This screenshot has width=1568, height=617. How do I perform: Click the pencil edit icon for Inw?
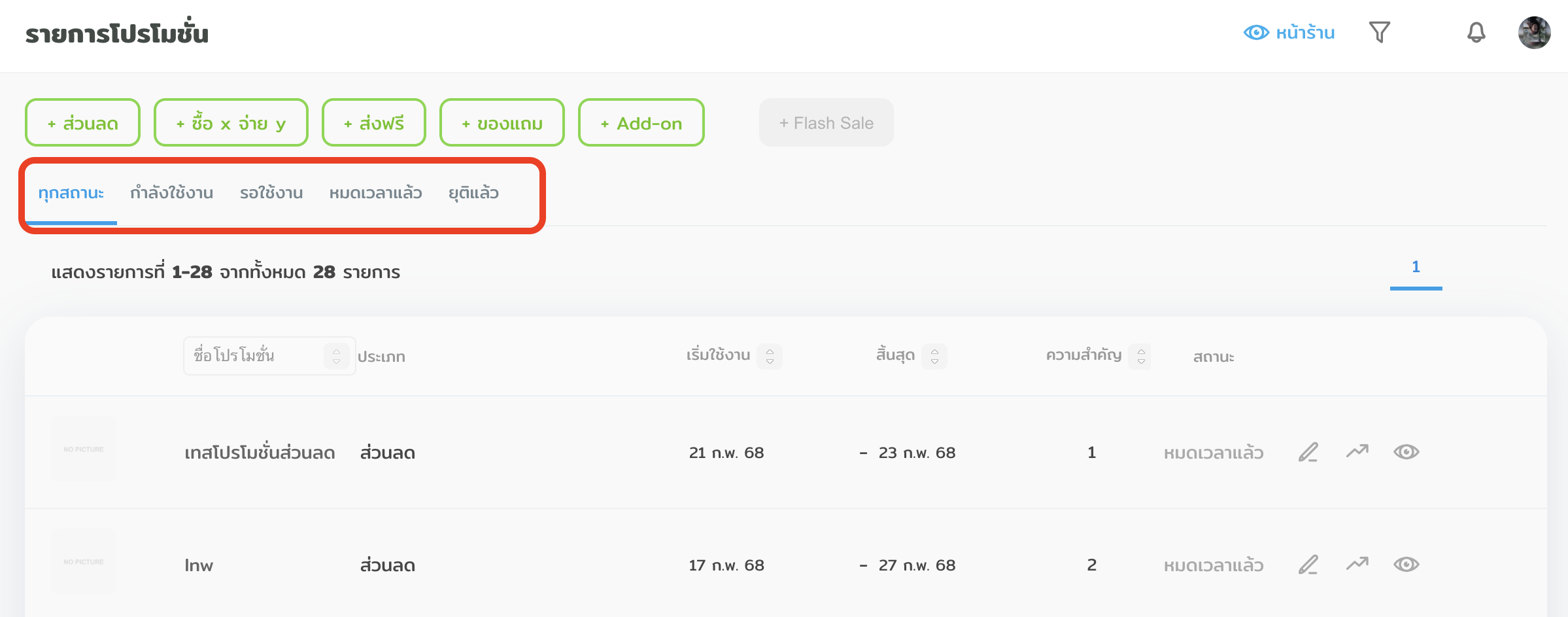pyautogui.click(x=1308, y=565)
